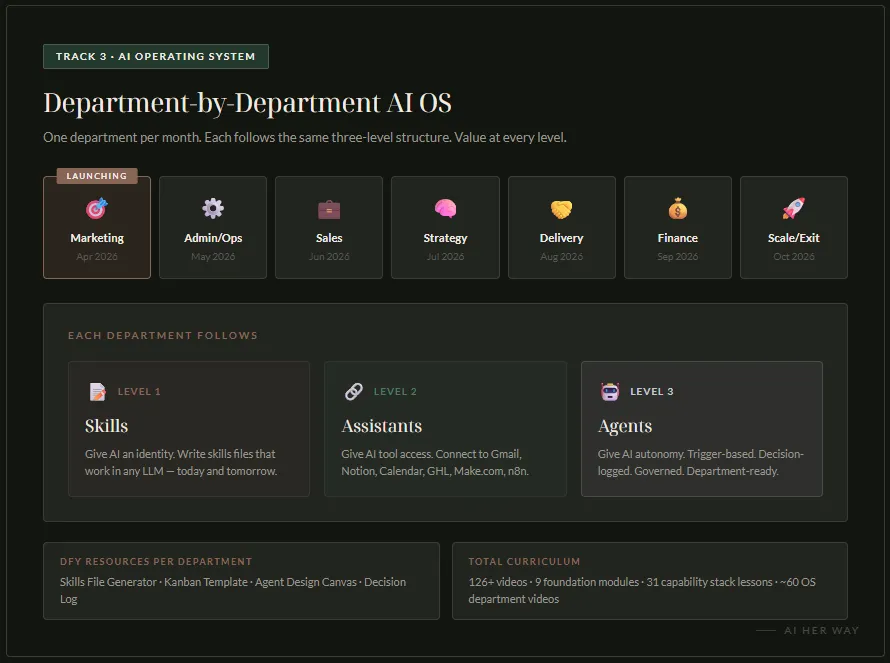Click the AI HER WAY footer text
The image size is (890, 663).
pos(820,631)
